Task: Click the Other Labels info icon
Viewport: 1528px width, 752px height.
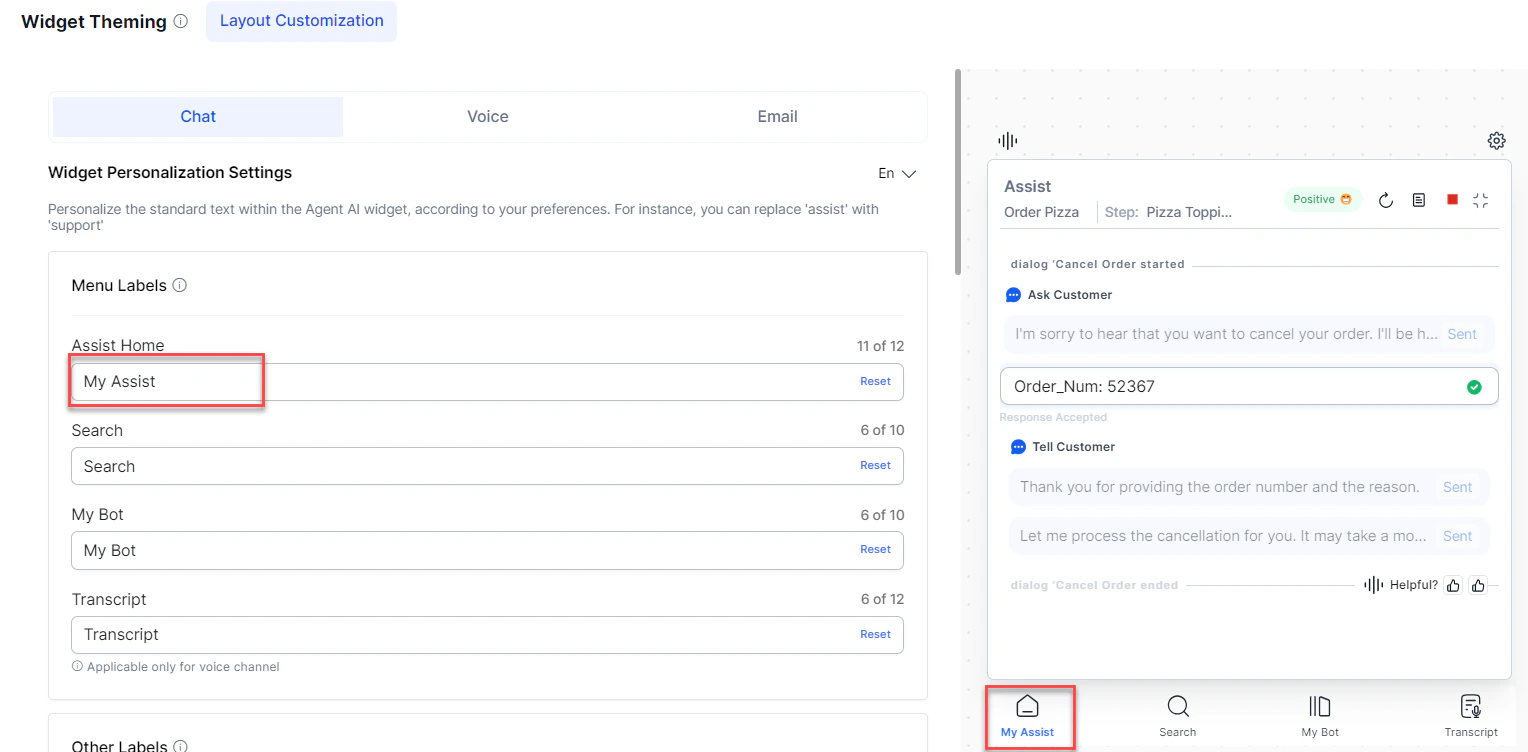Action: click(180, 746)
